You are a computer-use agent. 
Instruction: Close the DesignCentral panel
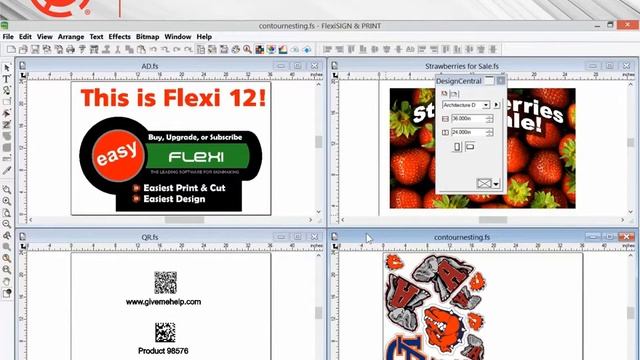tap(500, 81)
